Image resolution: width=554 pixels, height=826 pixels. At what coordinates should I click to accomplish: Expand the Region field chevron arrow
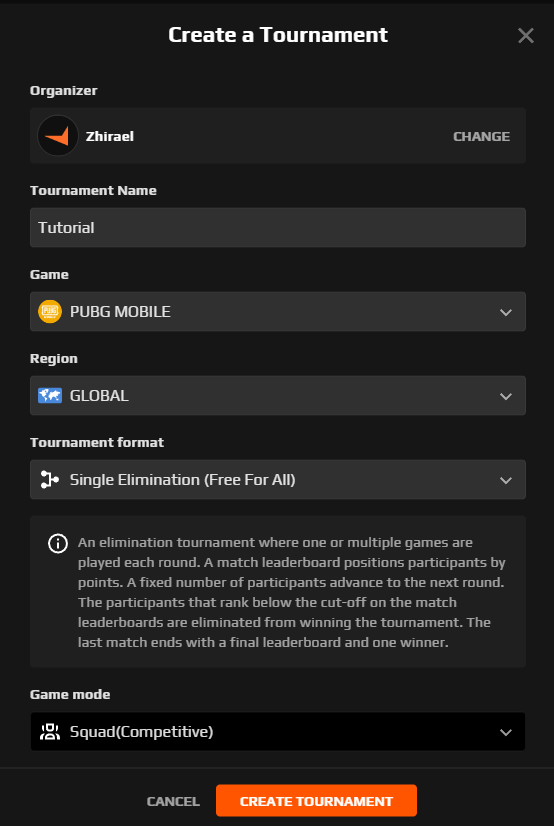pos(506,396)
